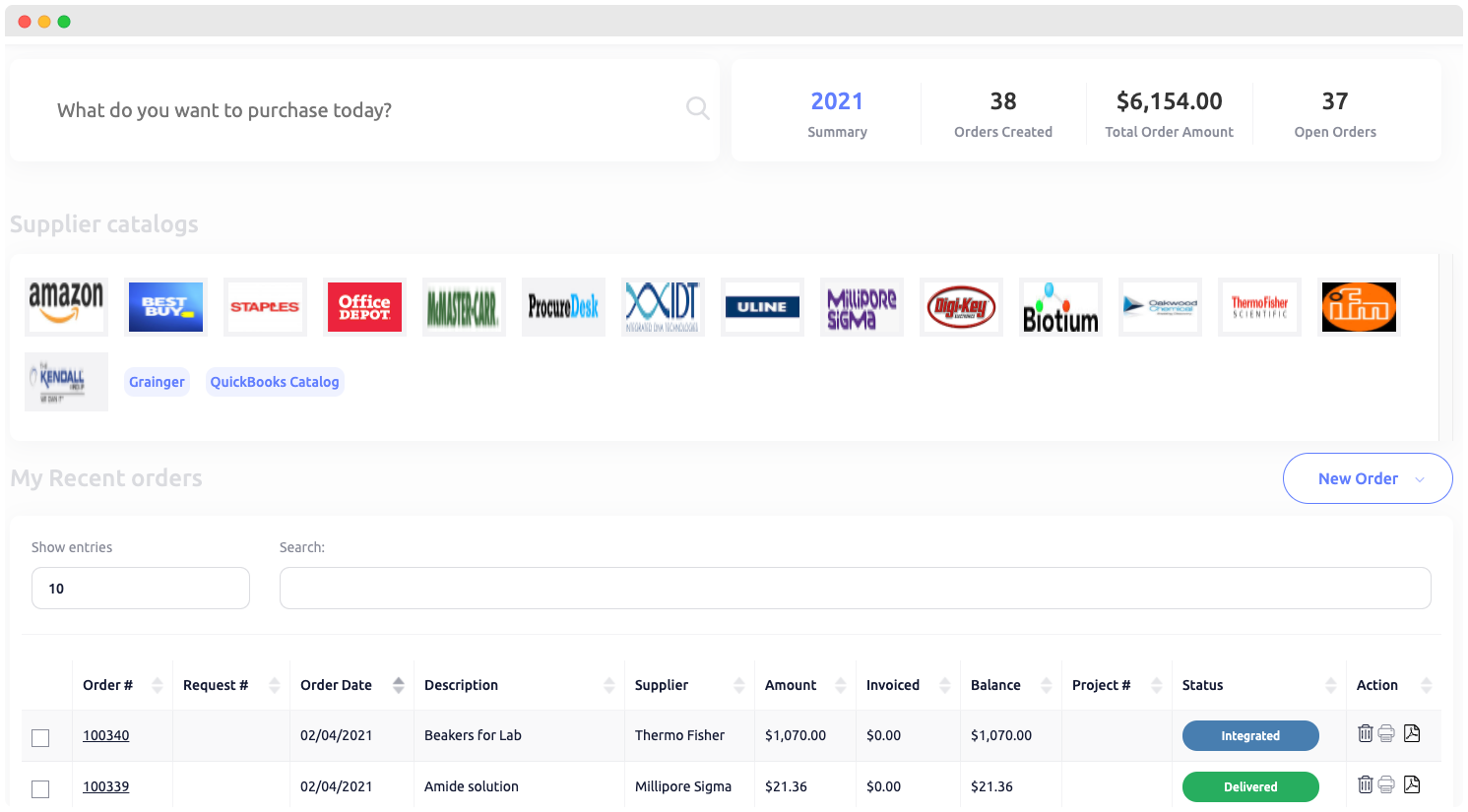Open the Office Depot catalog
1468x812 pixels.
(364, 307)
